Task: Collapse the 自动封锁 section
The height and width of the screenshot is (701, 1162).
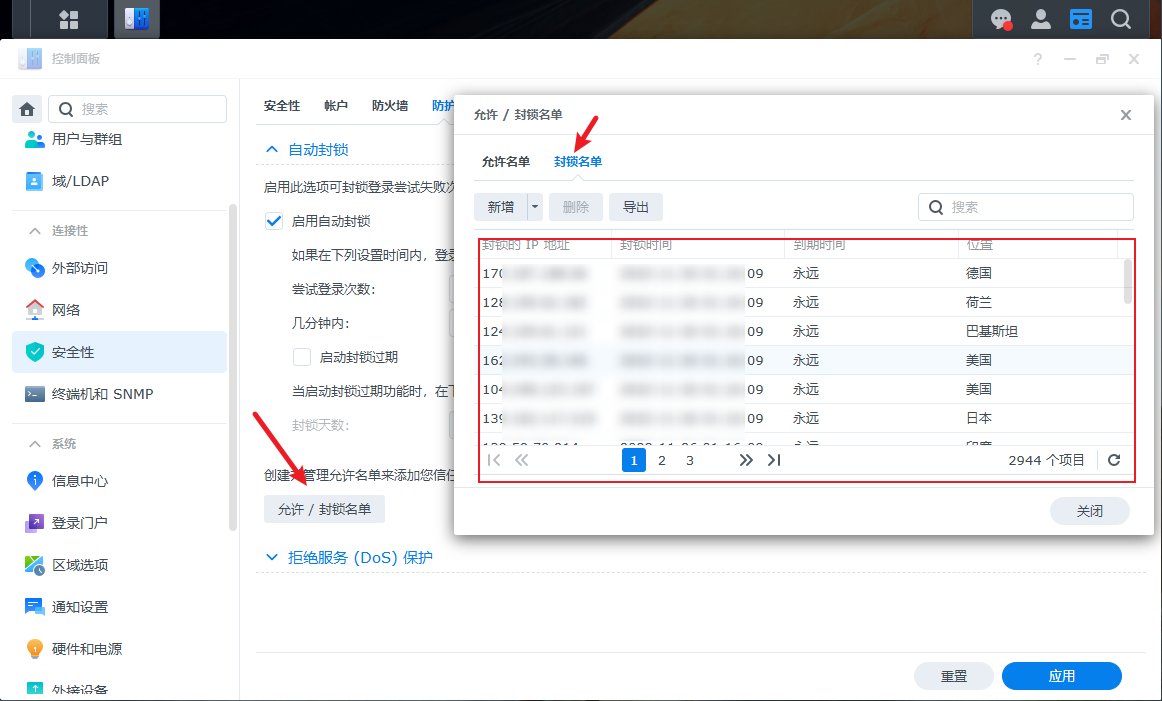Action: [x=272, y=149]
